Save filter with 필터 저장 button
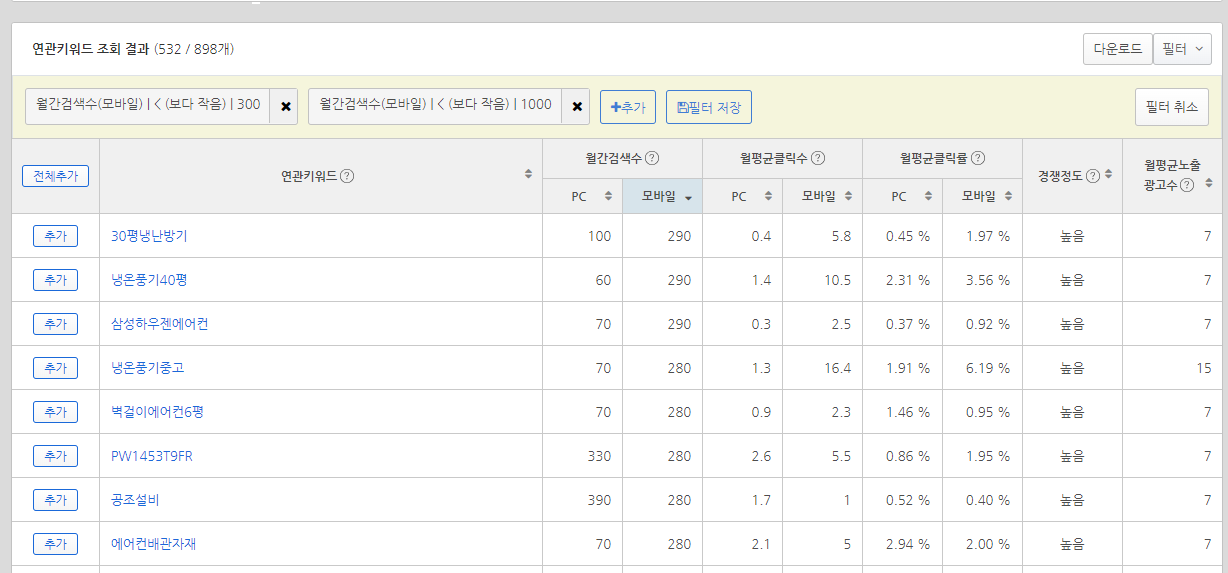 (x=709, y=107)
